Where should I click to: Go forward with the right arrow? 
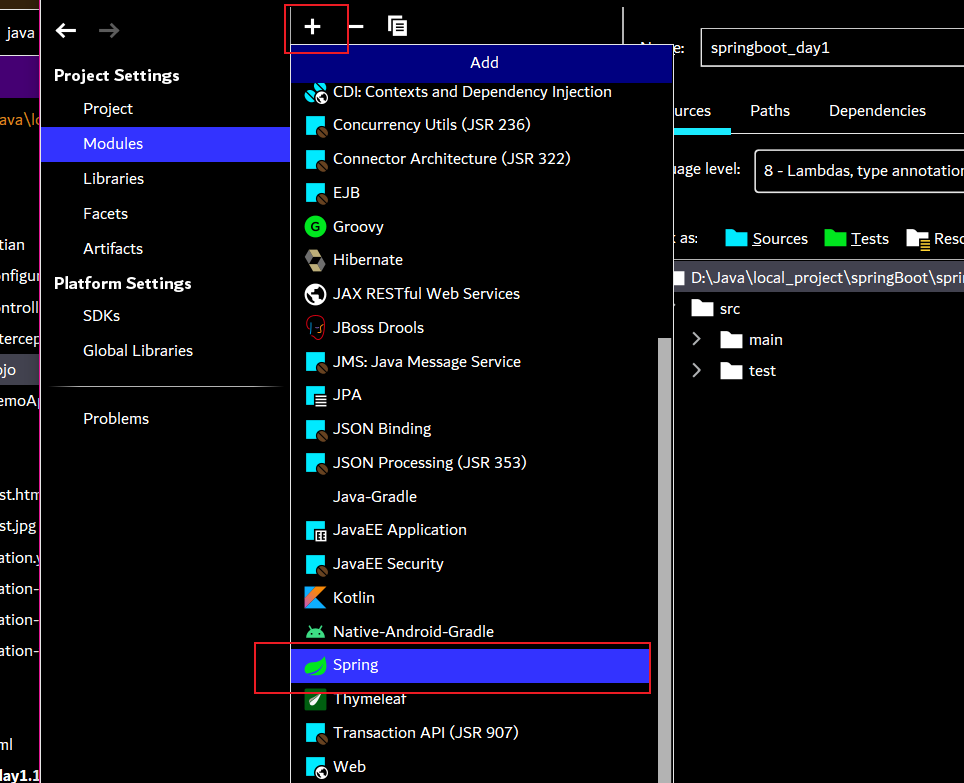click(109, 30)
